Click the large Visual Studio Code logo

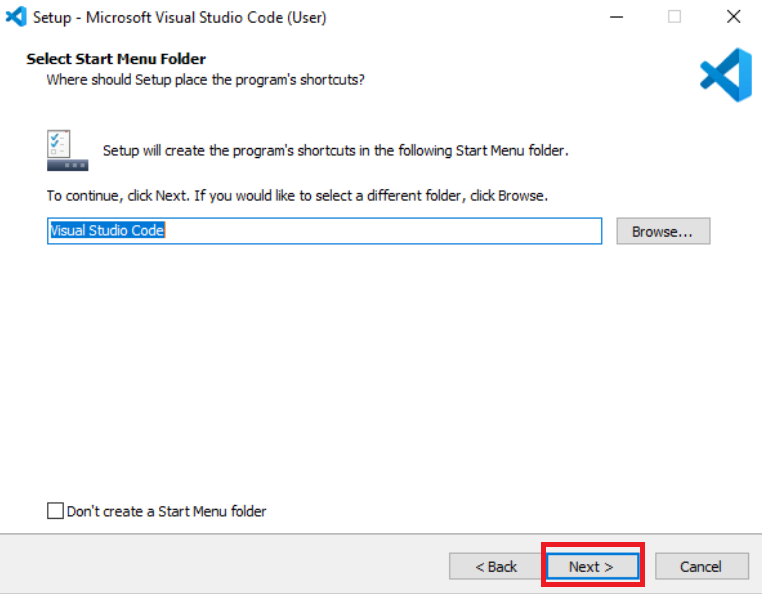click(725, 75)
